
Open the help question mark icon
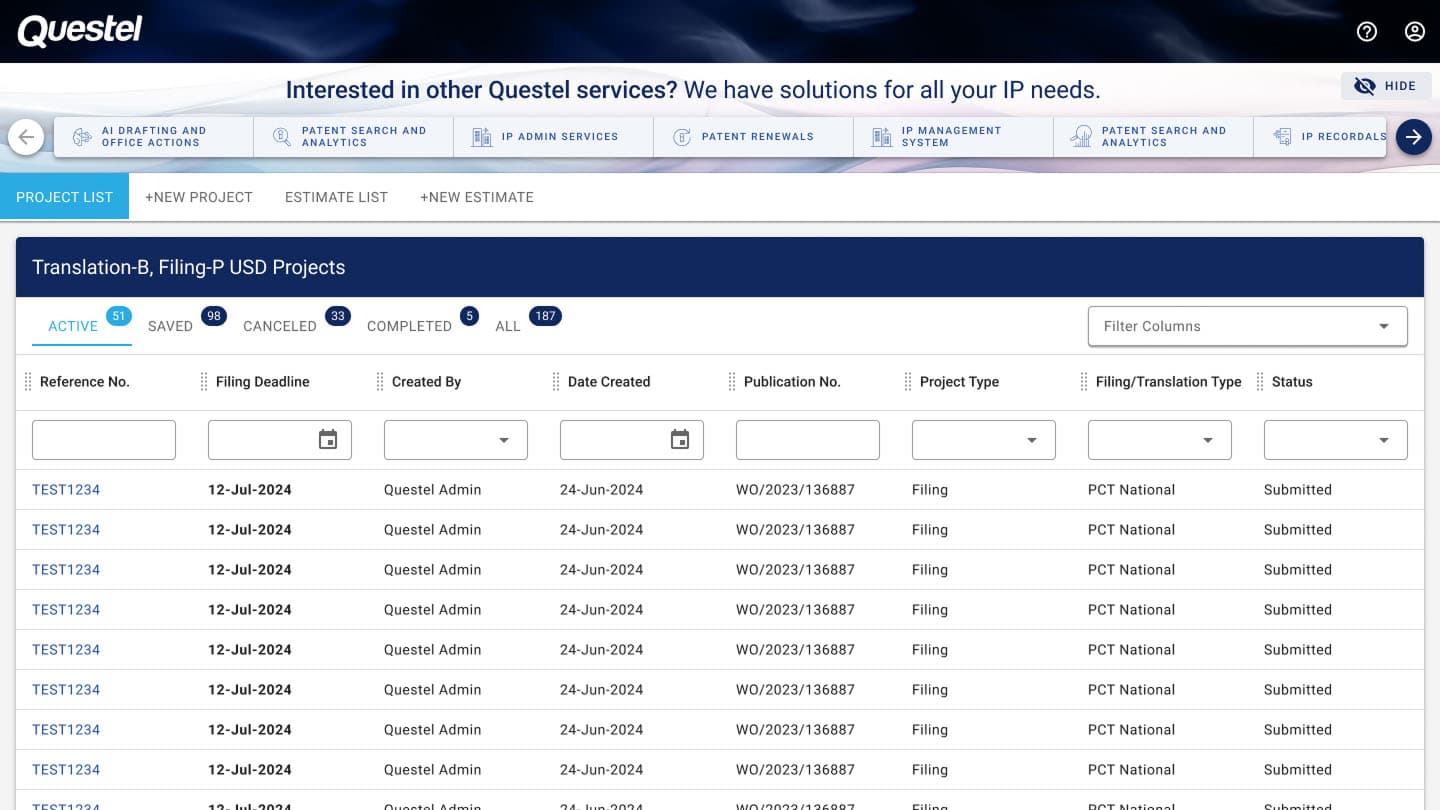pos(1367,31)
